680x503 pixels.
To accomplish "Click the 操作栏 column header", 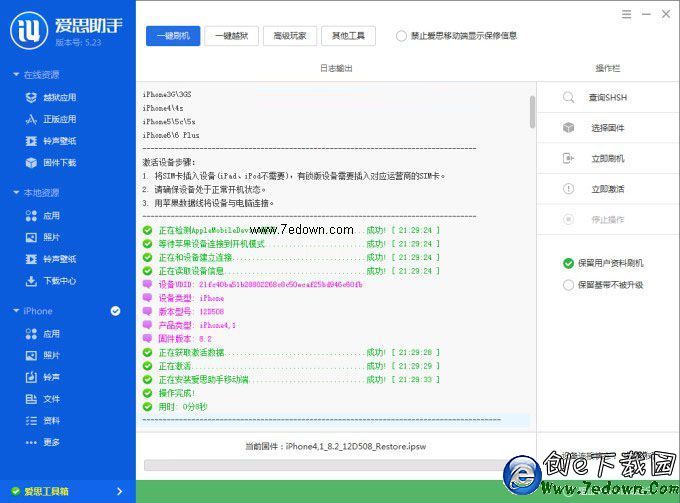I will pyautogui.click(x=608, y=68).
